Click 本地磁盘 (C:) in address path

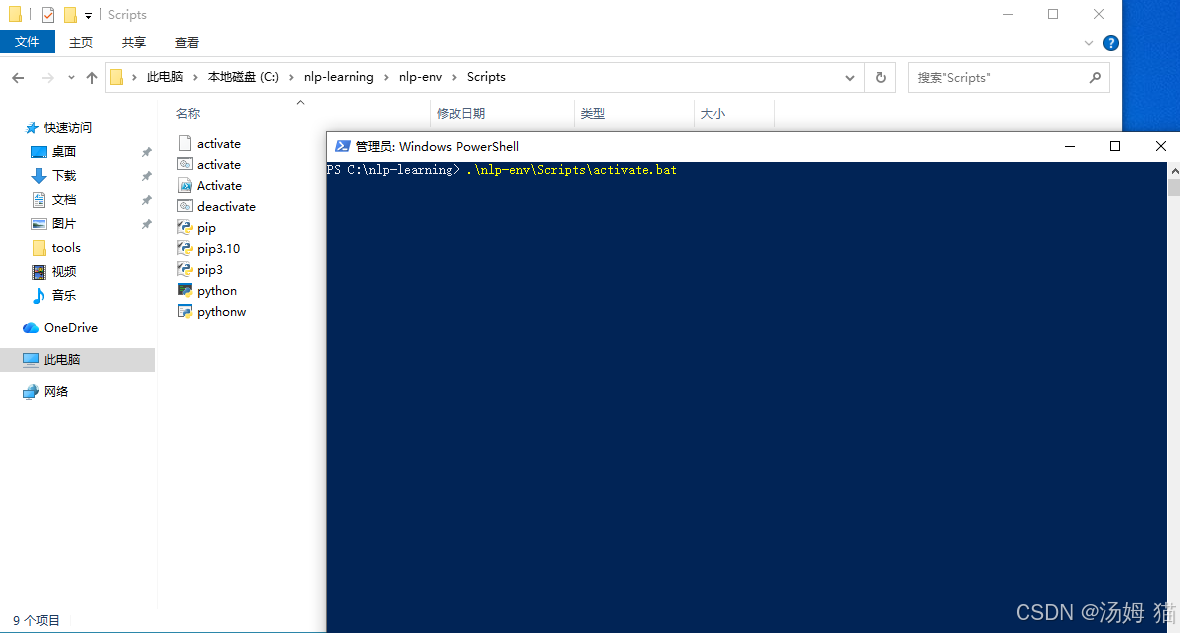click(x=243, y=77)
